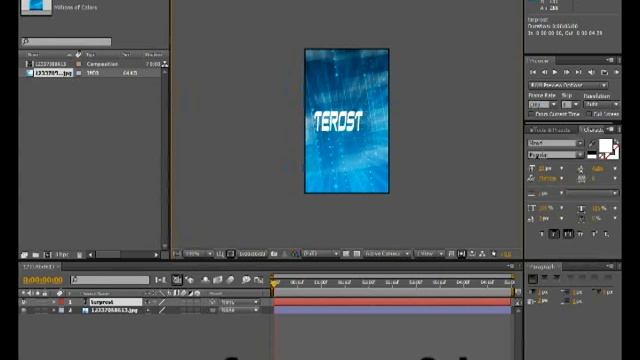
Task: Click no-color stroke swatch
Action: (x=602, y=156)
